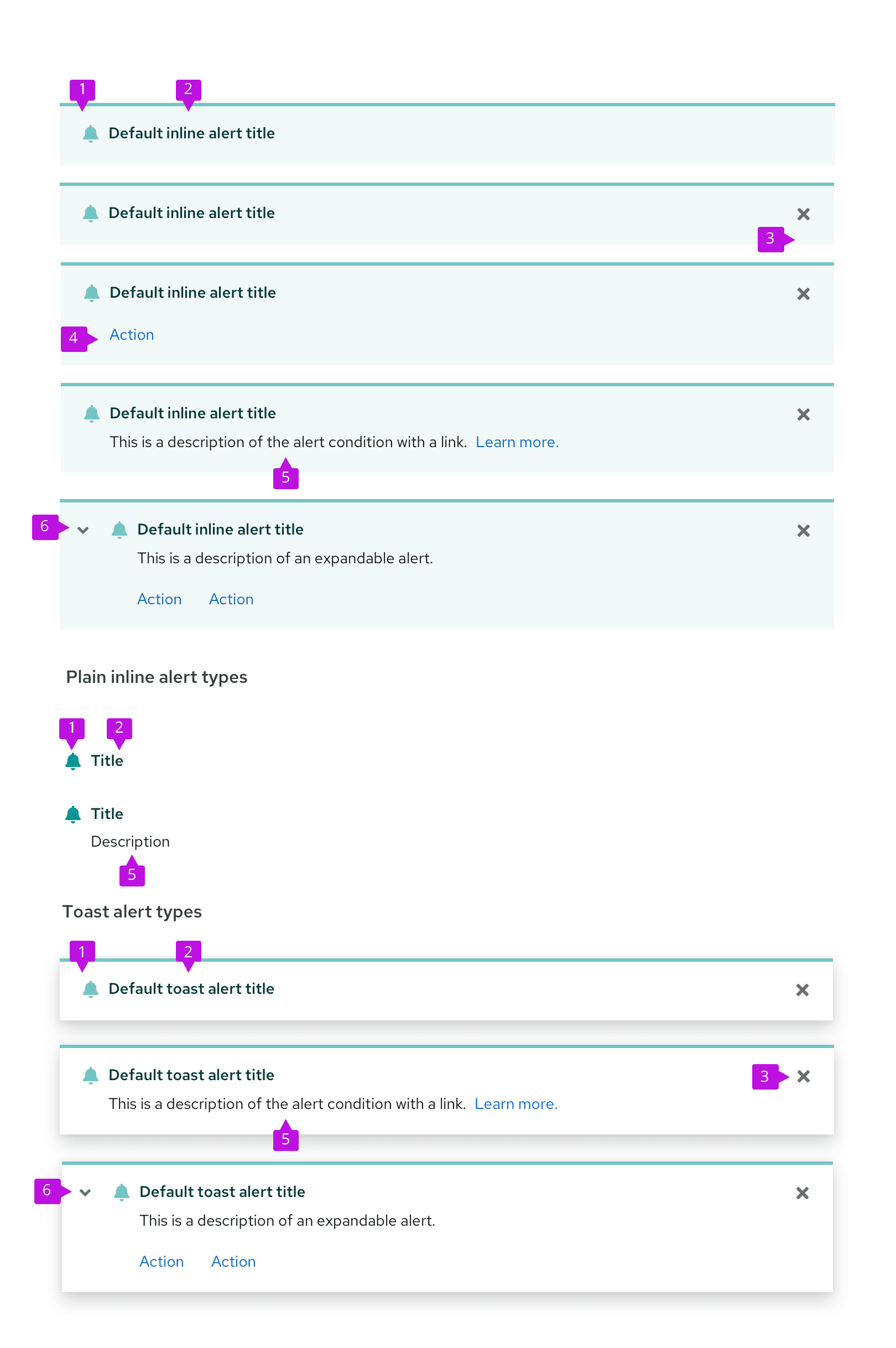
Task: Click second Action in expandable toast alert
Action: pos(233,1262)
